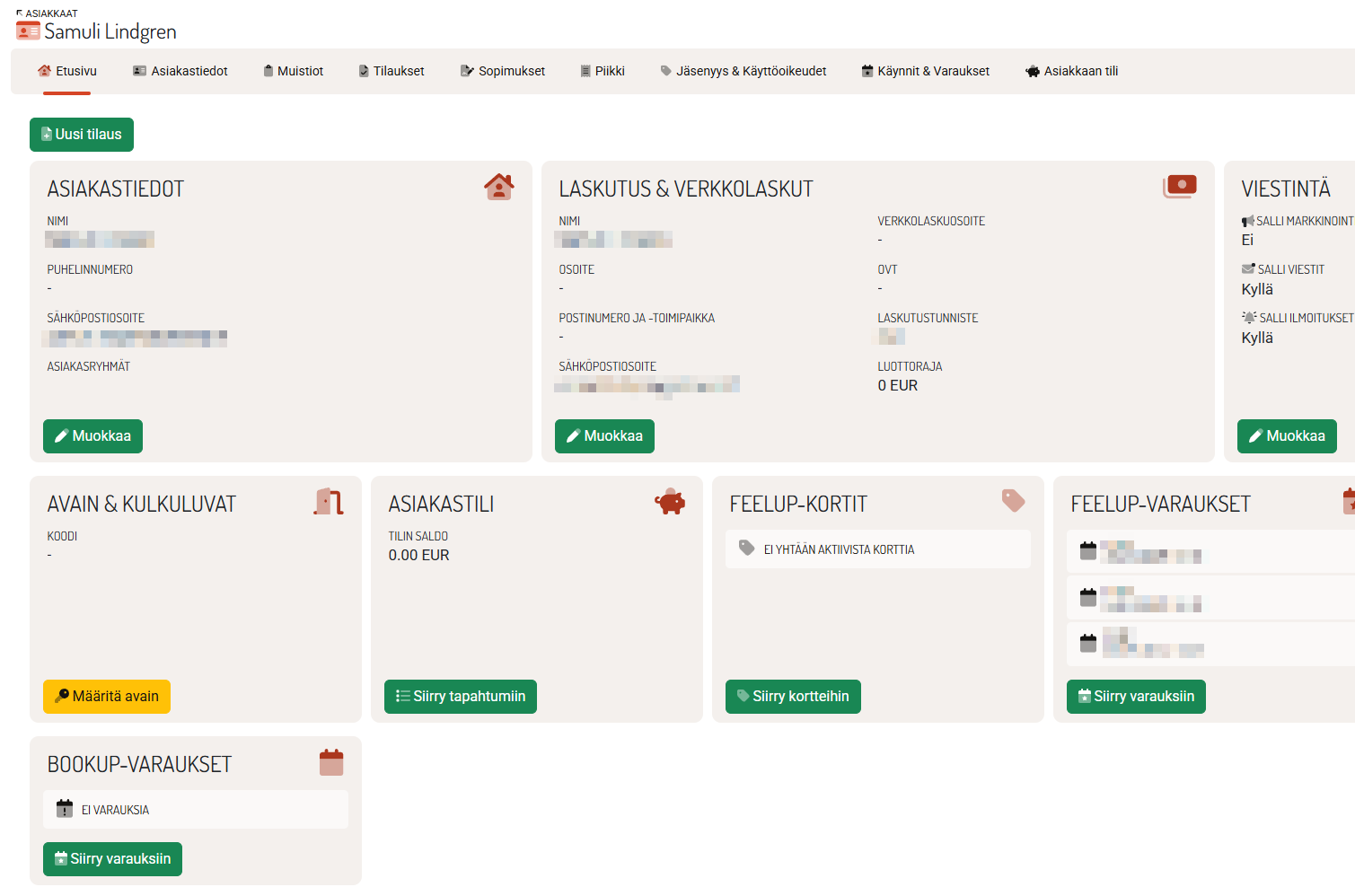Click the wallet icon in Laskutus & Verkkolaskut
Screen dimensions: 1355x896
[1180, 186]
